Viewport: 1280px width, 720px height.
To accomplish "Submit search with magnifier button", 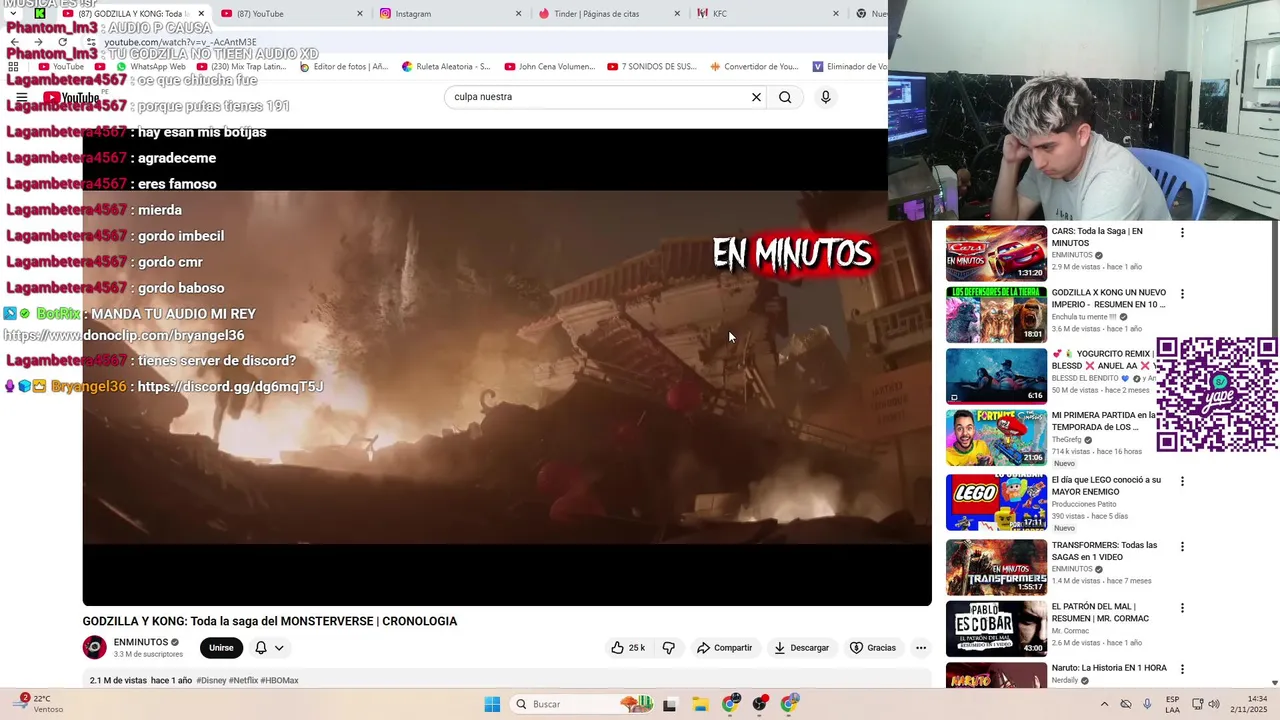I will coord(785,97).
